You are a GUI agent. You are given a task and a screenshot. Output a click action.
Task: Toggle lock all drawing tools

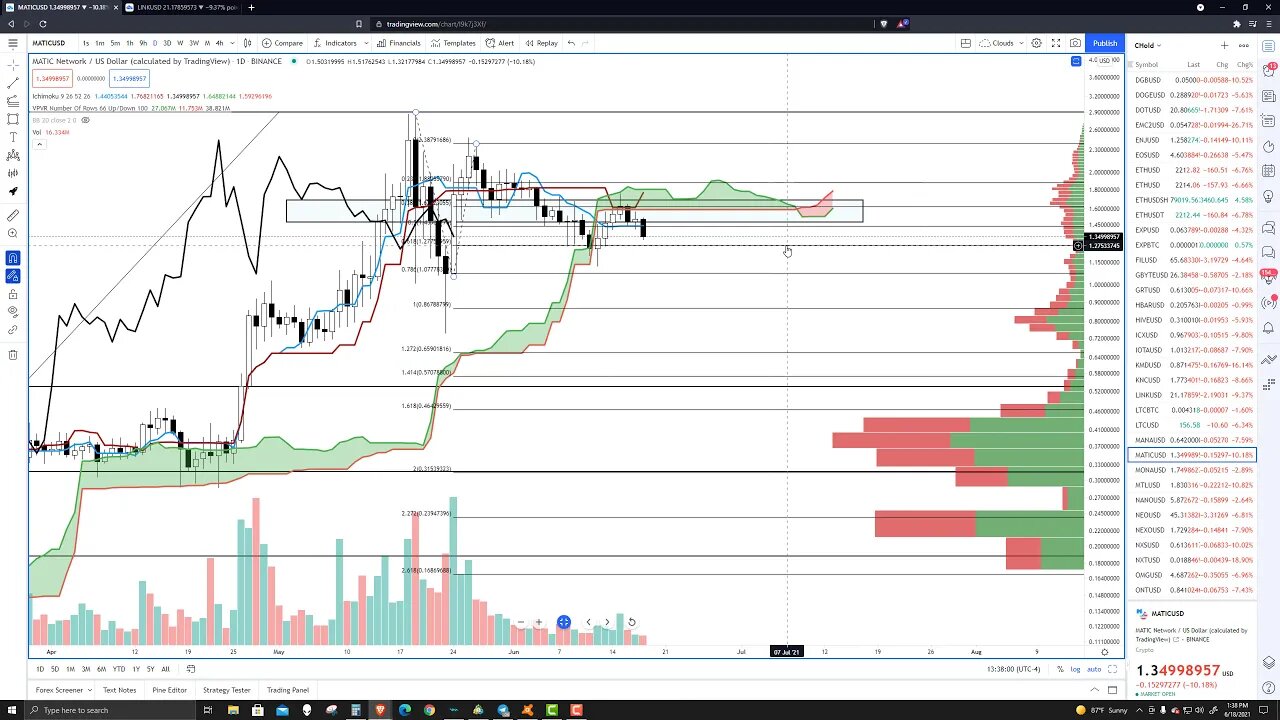[12, 294]
